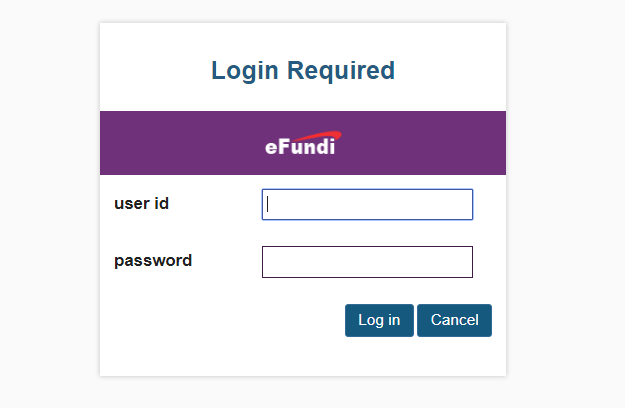This screenshot has width=625, height=408.
Task: Click the white "Fundi" lettering in the logo
Action: click(307, 147)
